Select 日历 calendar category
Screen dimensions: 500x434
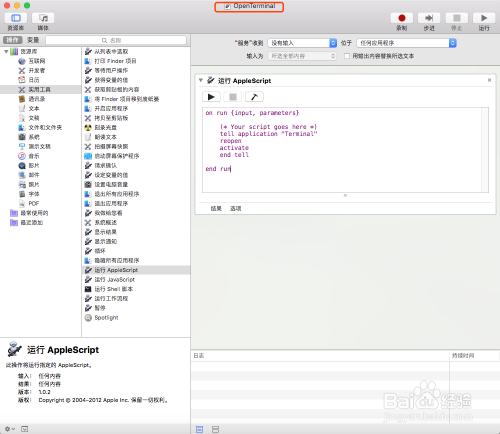[x=33, y=80]
